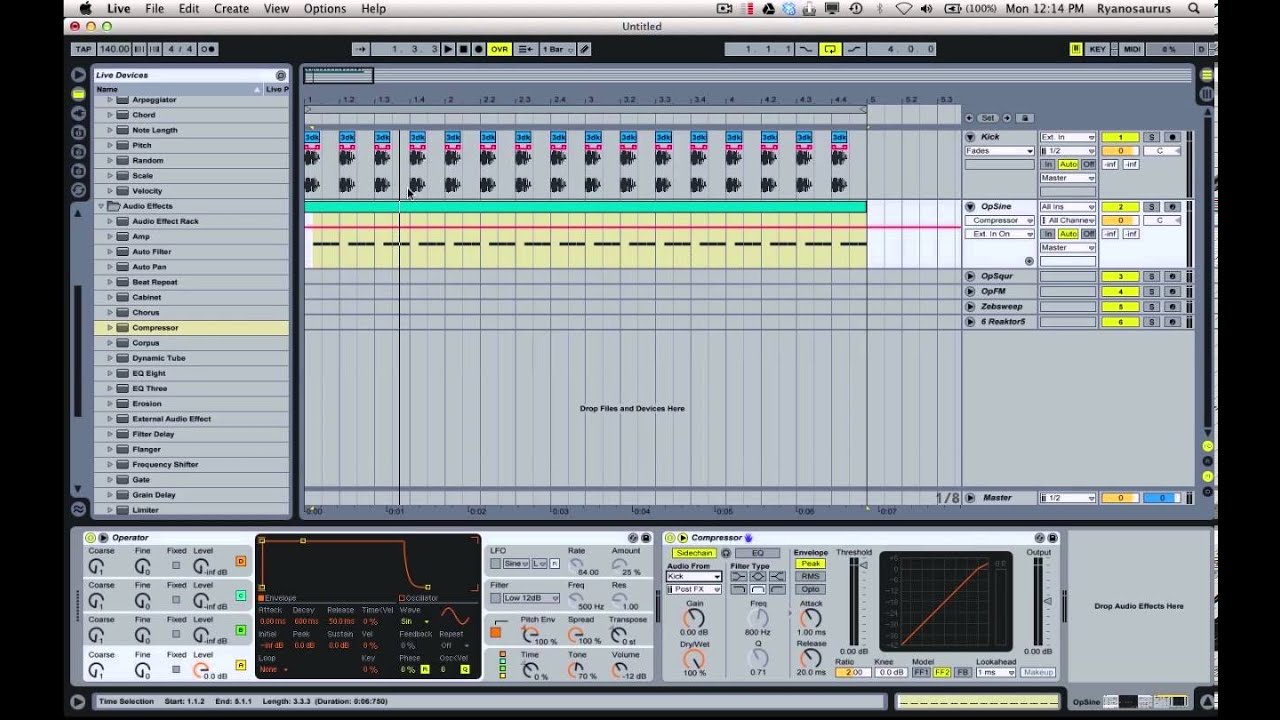Select the FF1 compressor model
Viewport: 1280px width, 720px height.
coord(921,673)
